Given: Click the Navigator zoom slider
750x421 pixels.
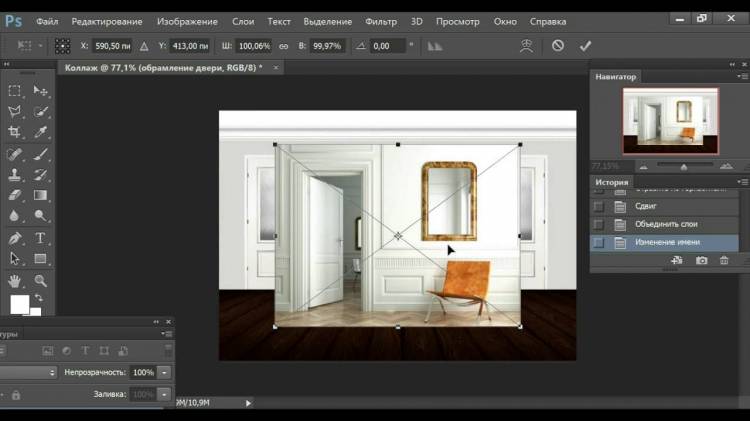Looking at the screenshot, I should [x=684, y=166].
